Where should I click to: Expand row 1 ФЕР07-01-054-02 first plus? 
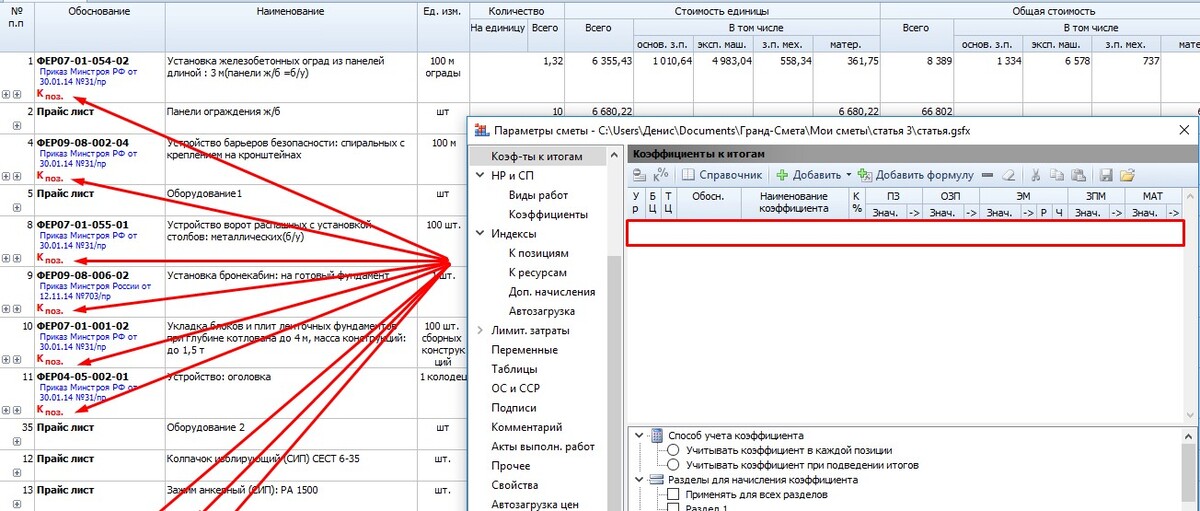(7, 94)
